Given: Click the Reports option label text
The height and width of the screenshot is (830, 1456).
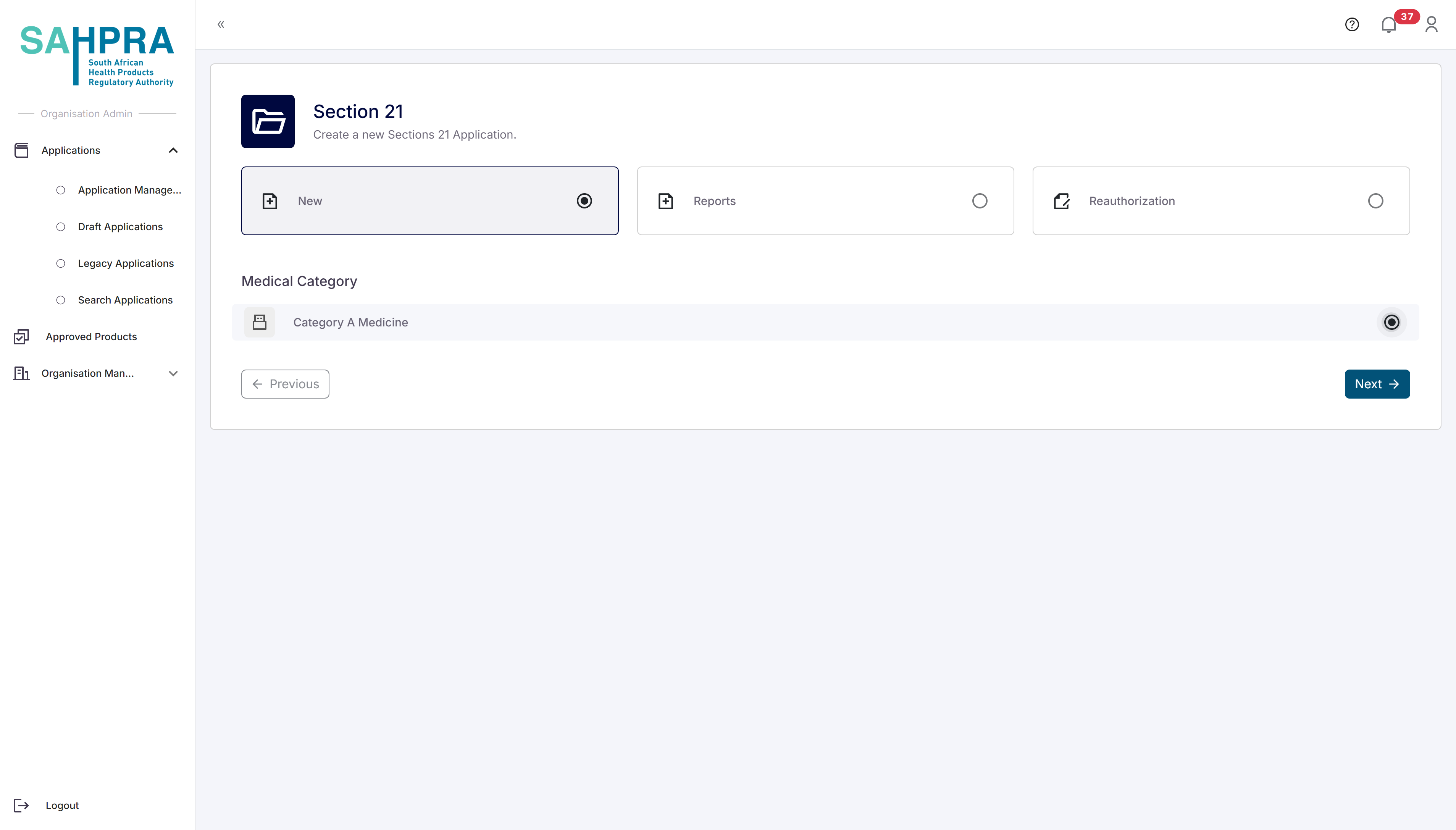Looking at the screenshot, I should point(714,201).
